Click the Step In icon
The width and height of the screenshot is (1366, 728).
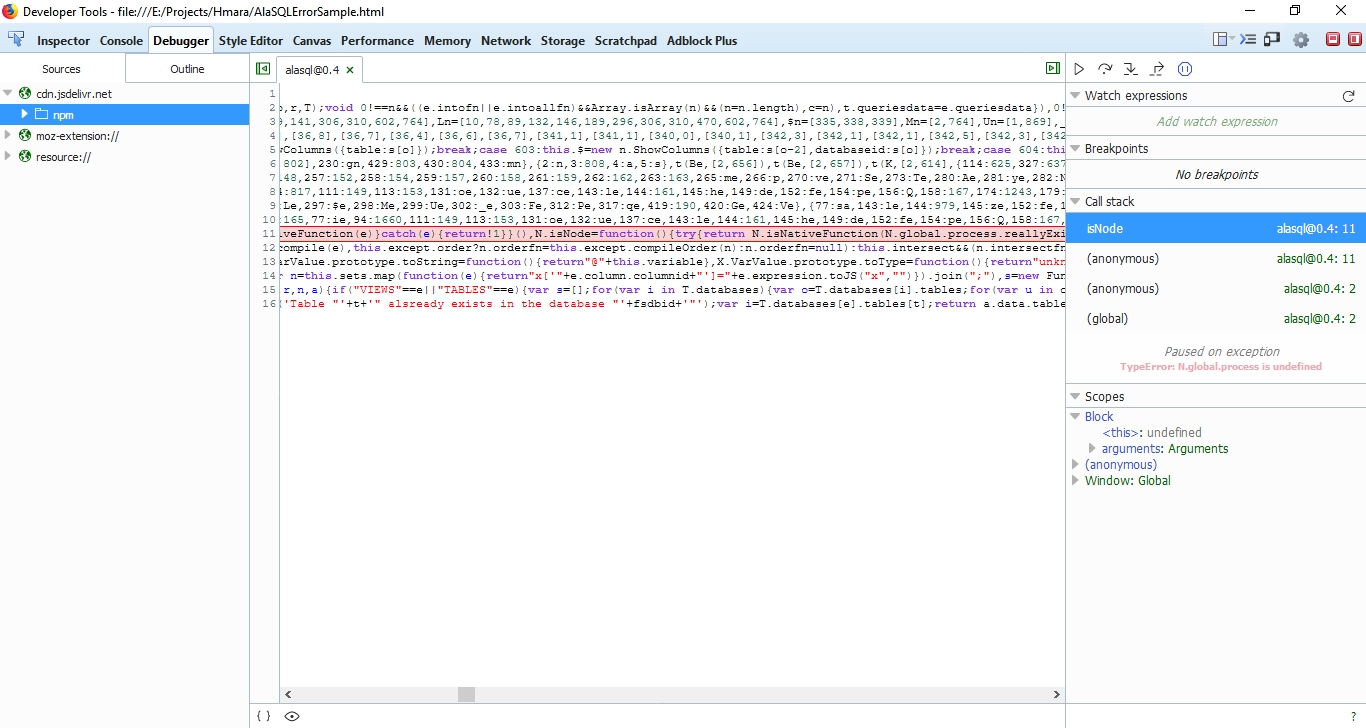point(1131,68)
